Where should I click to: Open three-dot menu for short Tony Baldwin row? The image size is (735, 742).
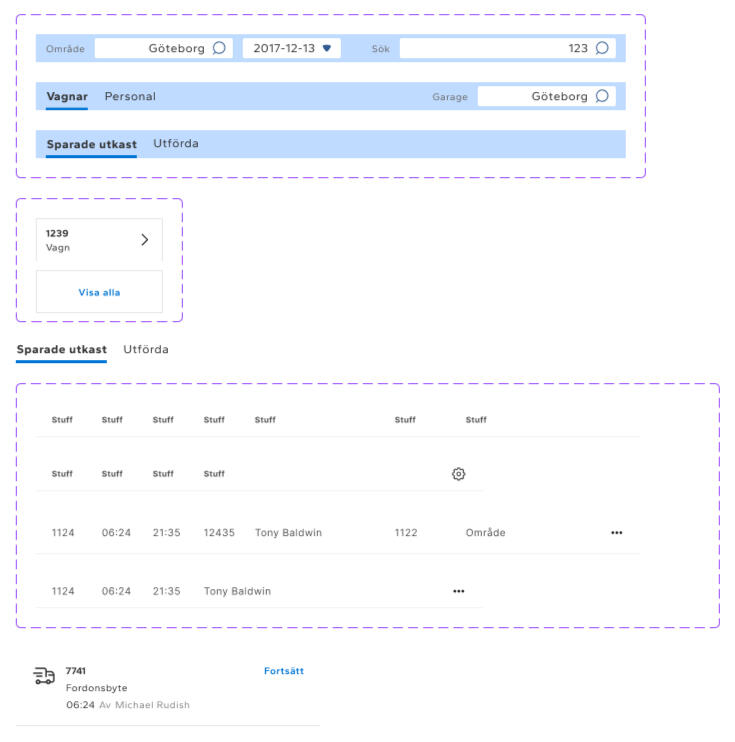coord(459,591)
